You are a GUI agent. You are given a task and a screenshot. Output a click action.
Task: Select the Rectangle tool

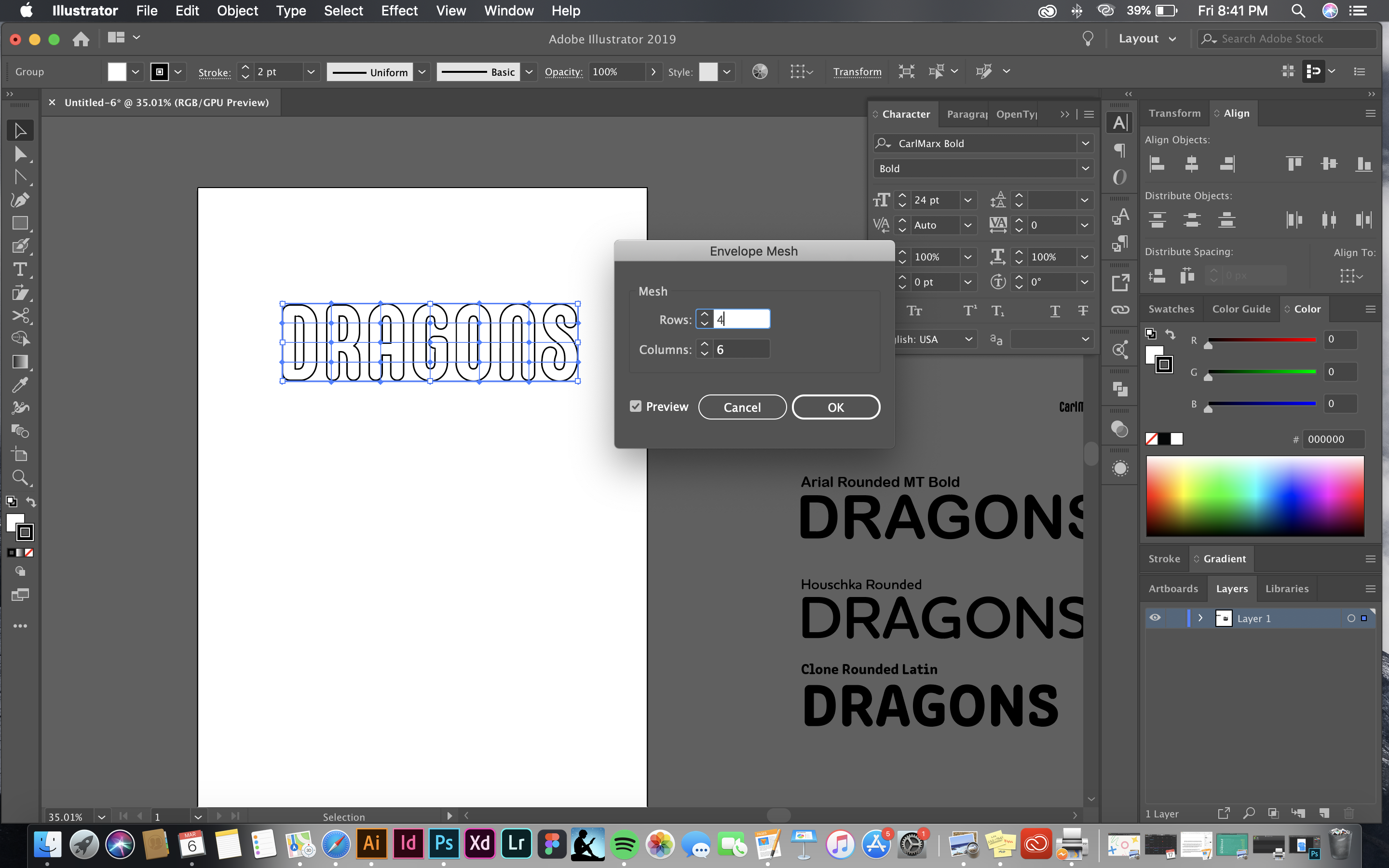coord(20,223)
